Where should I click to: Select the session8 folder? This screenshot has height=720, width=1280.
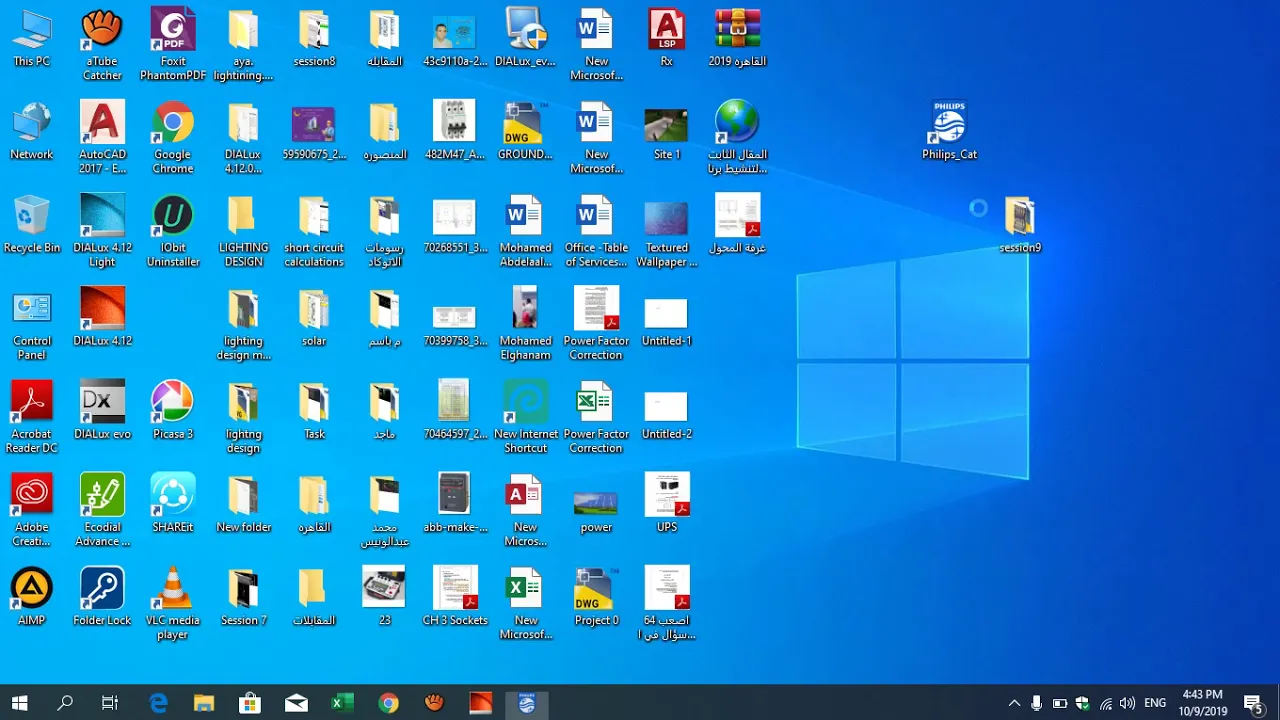coord(314,38)
